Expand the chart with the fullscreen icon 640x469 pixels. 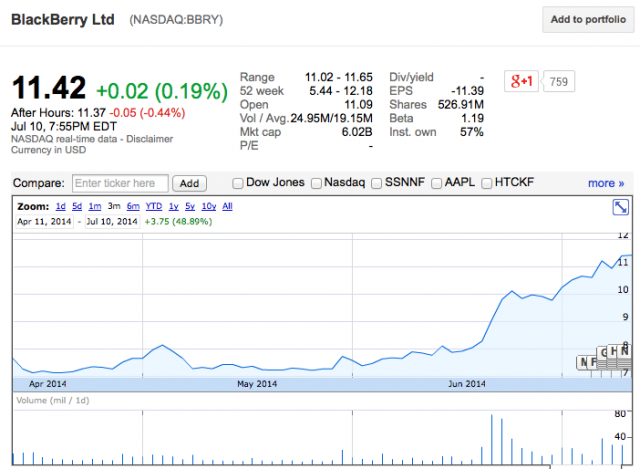(x=620, y=207)
